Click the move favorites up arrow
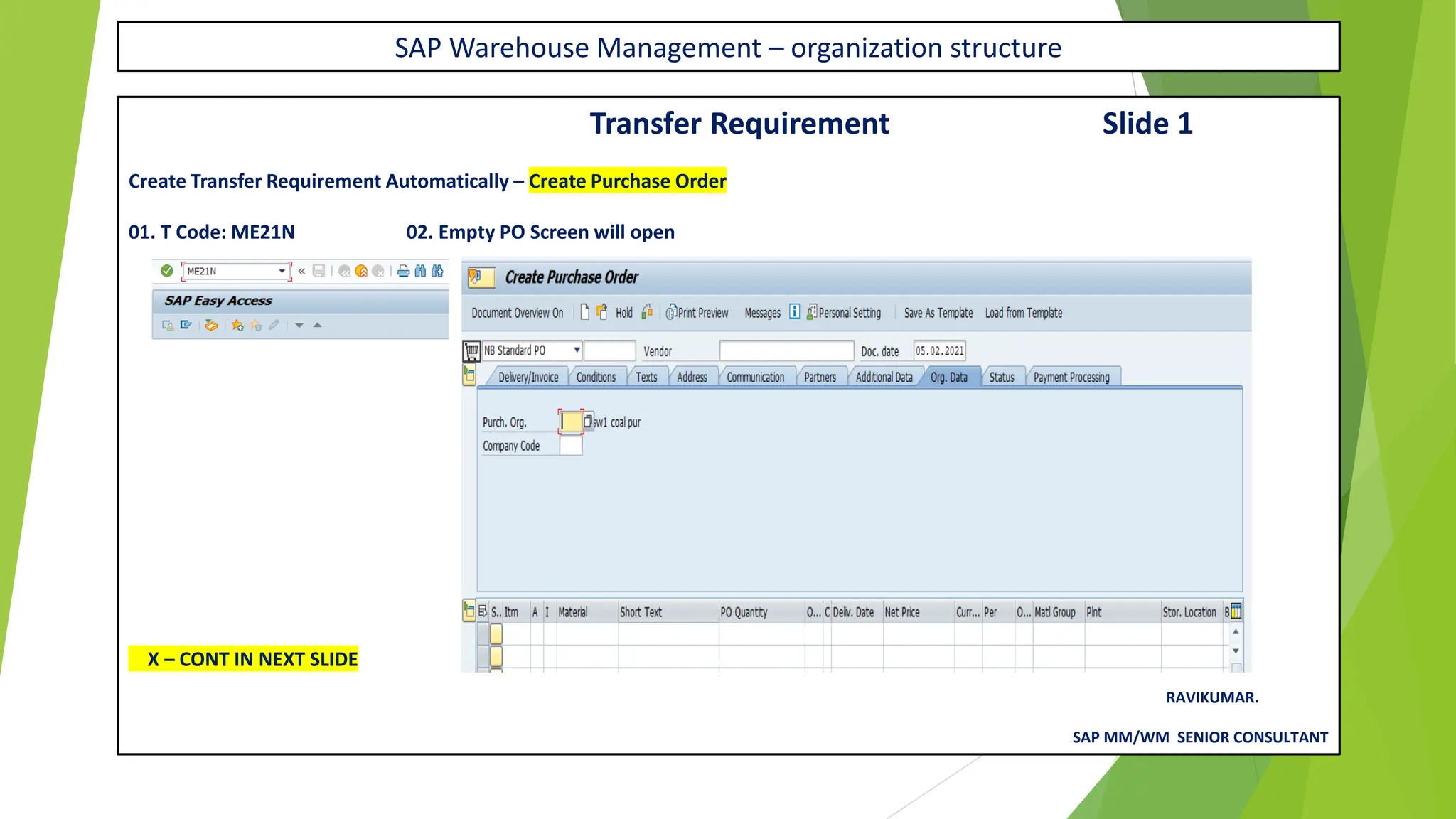Image resolution: width=1456 pixels, height=819 pixels. pos(318,325)
